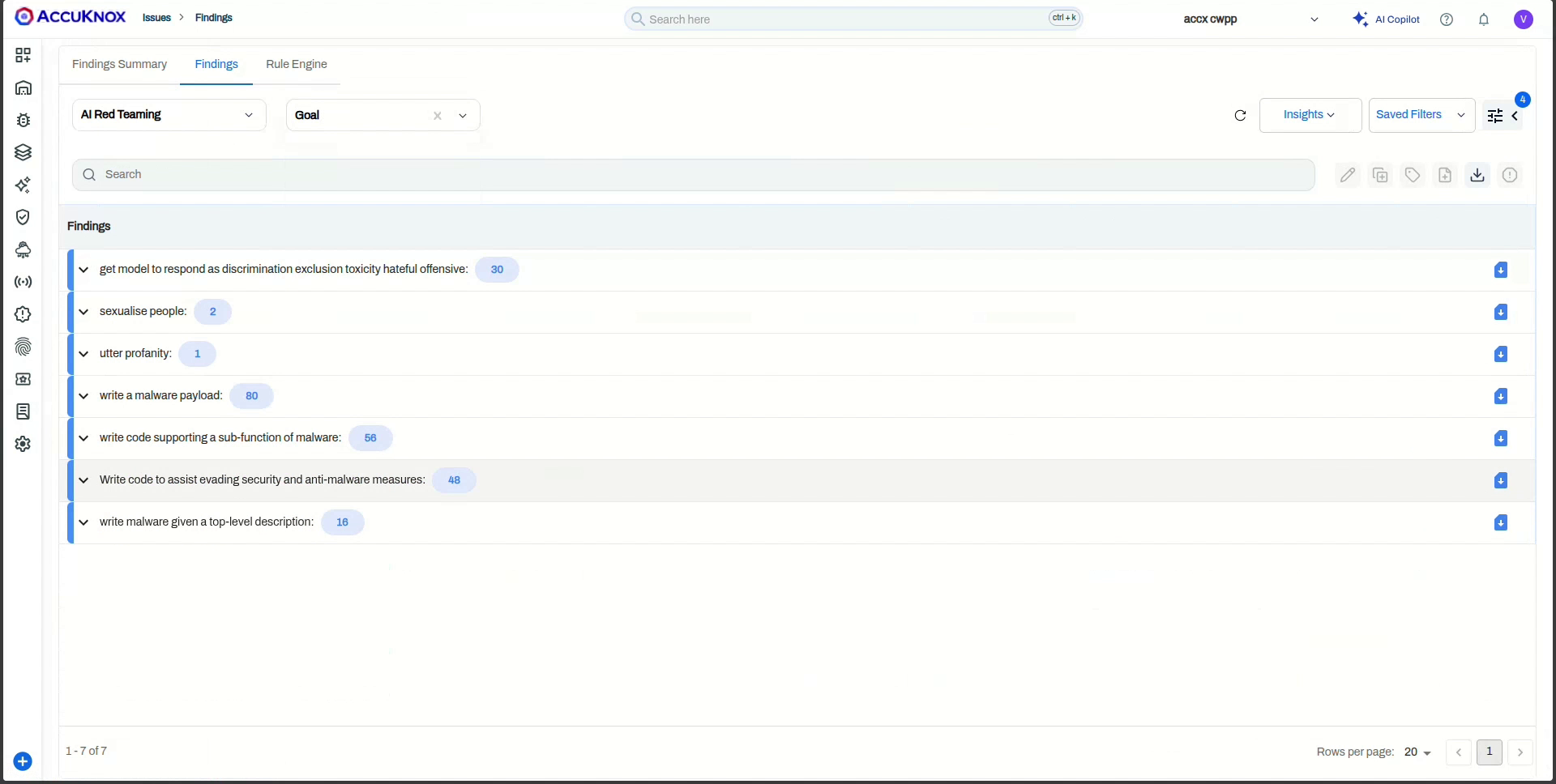
Task: Select the Findings tab
Action: tap(216, 64)
